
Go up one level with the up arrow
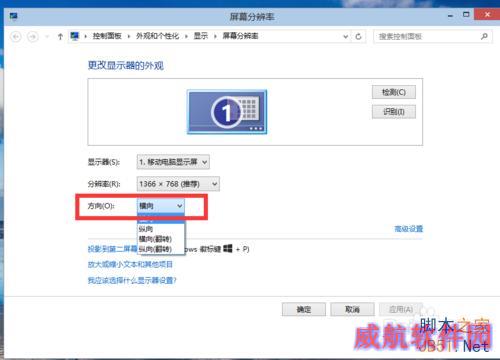[x=60, y=36]
